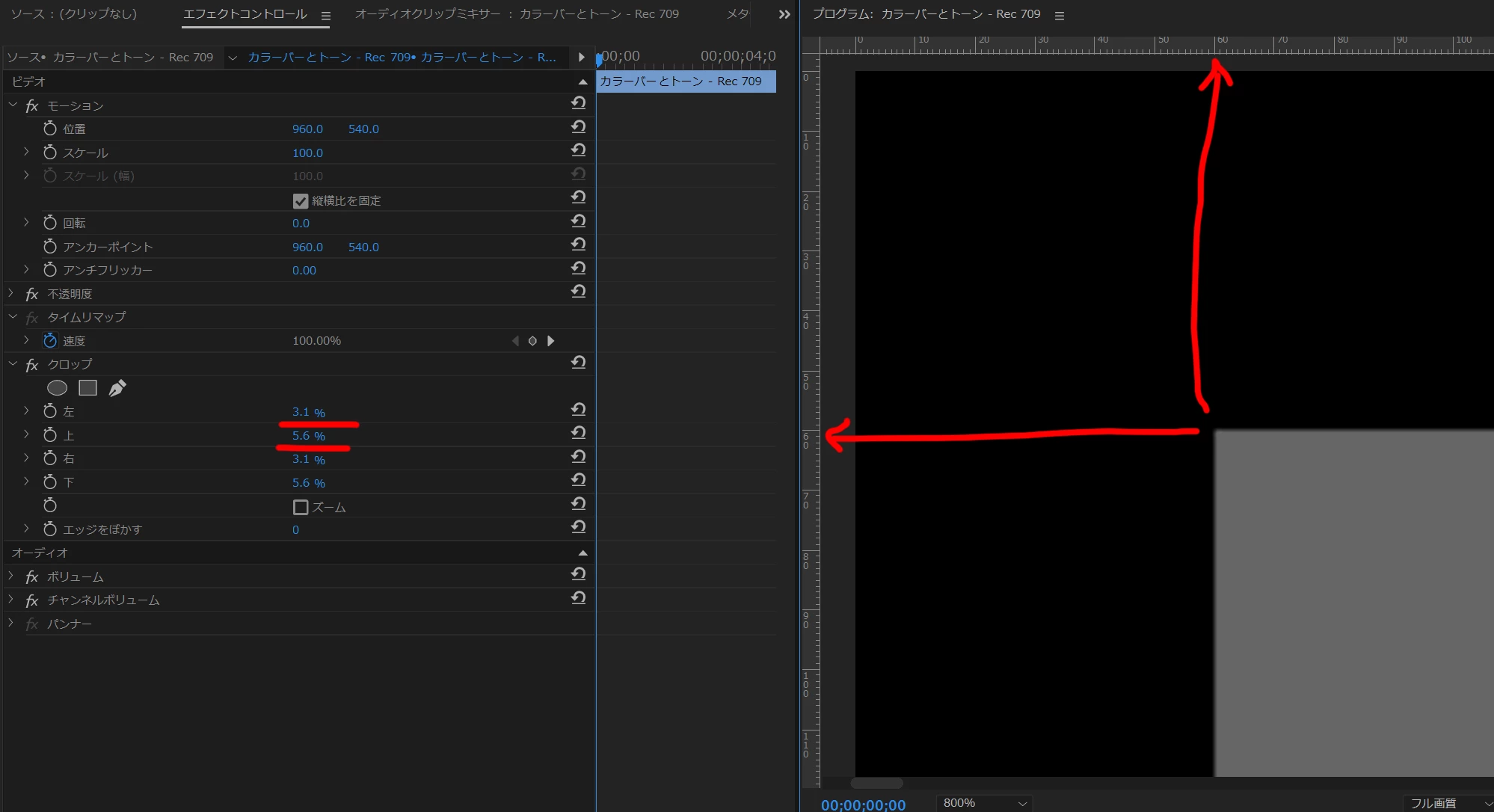Reset the チャンネルボリューム effect
This screenshot has width=1494, height=812.
click(578, 598)
